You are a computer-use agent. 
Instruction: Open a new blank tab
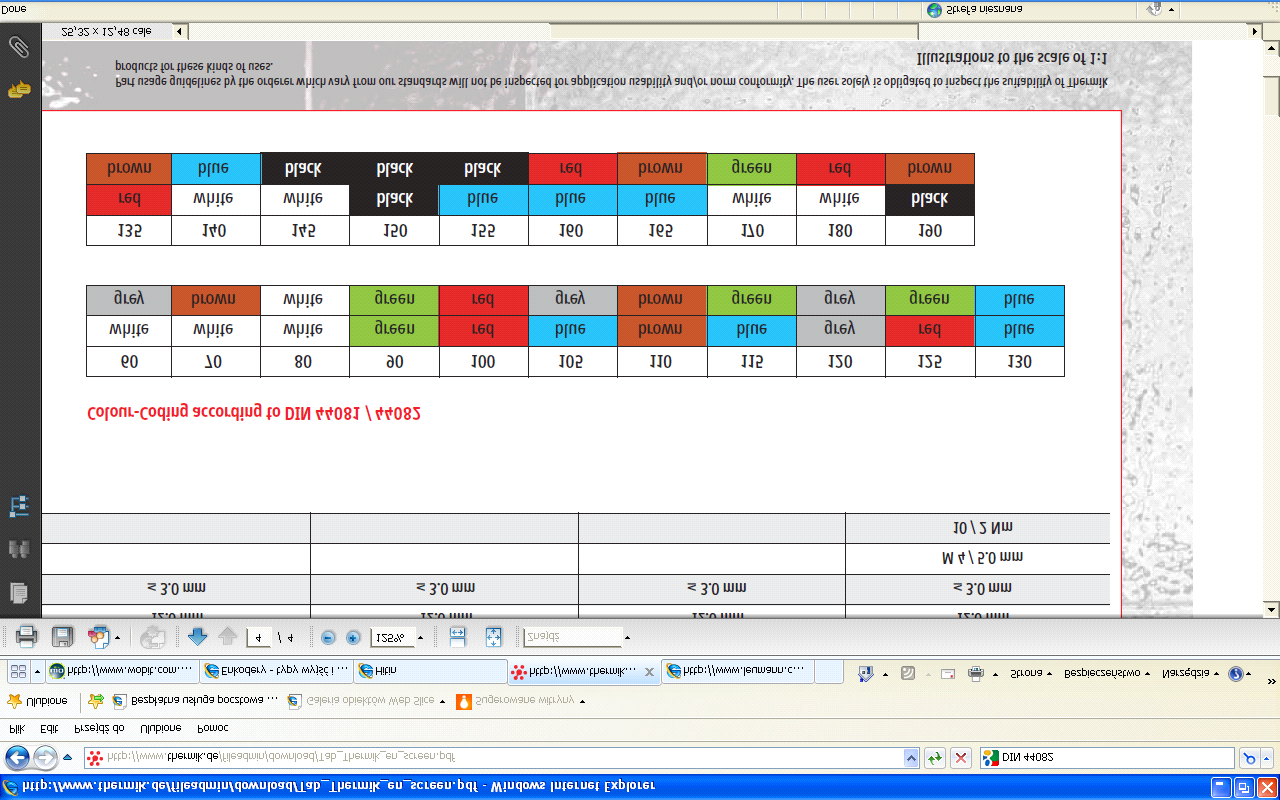[828, 672]
